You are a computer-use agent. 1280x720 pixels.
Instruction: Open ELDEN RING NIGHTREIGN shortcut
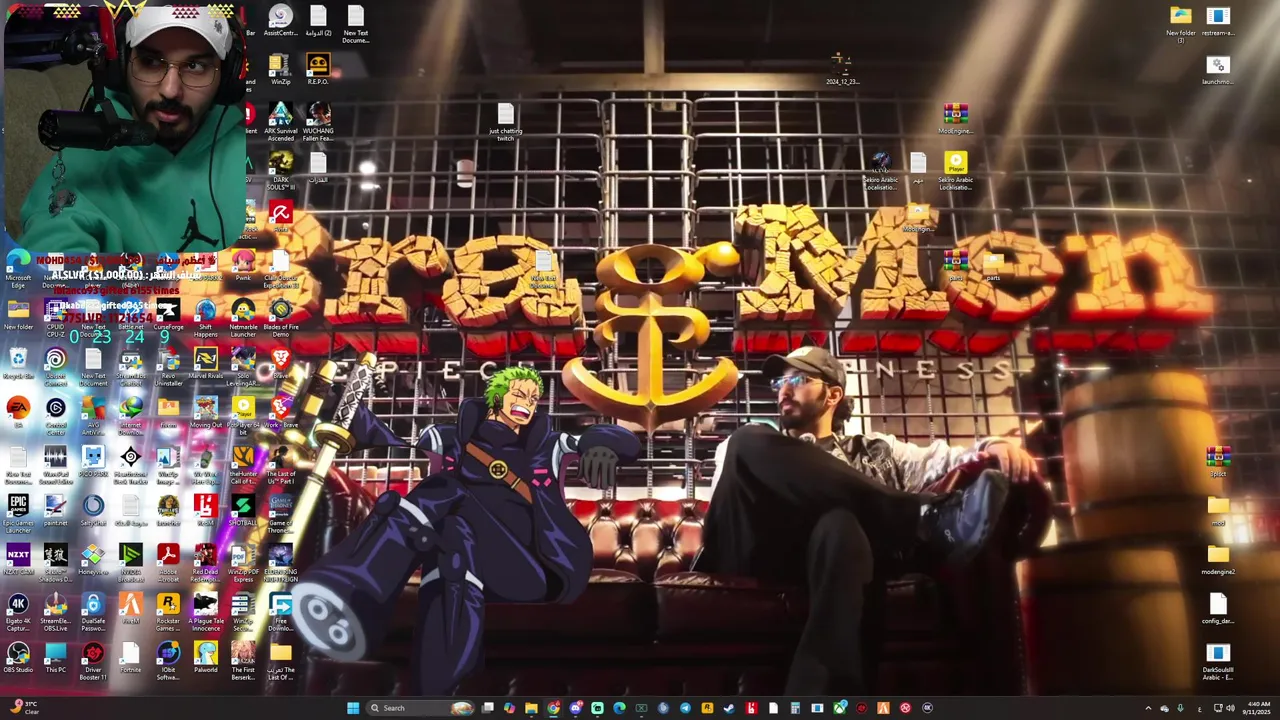coord(281,562)
